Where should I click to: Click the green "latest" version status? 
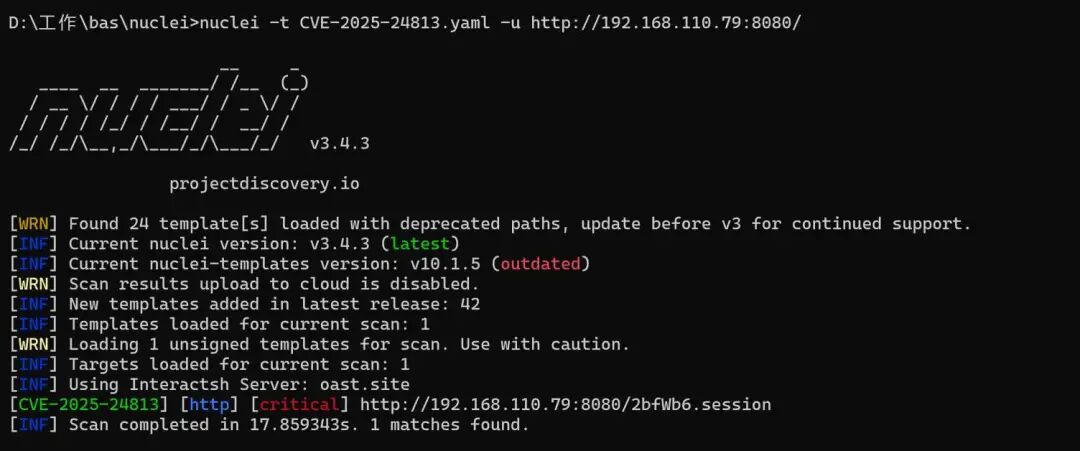(425, 244)
